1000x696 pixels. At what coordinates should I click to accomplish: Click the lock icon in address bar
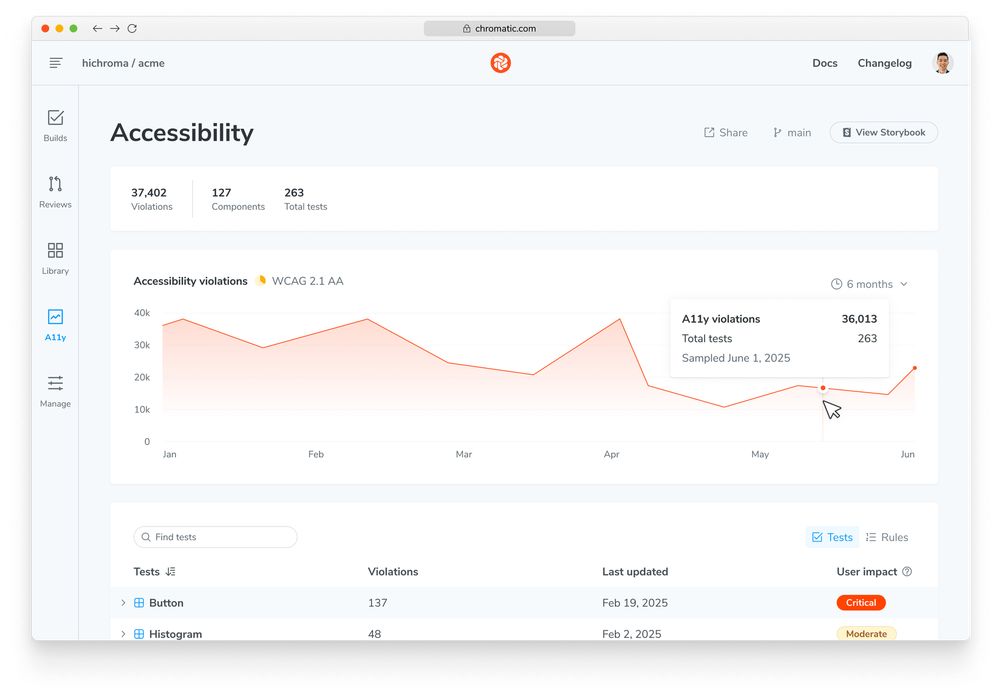click(x=466, y=29)
